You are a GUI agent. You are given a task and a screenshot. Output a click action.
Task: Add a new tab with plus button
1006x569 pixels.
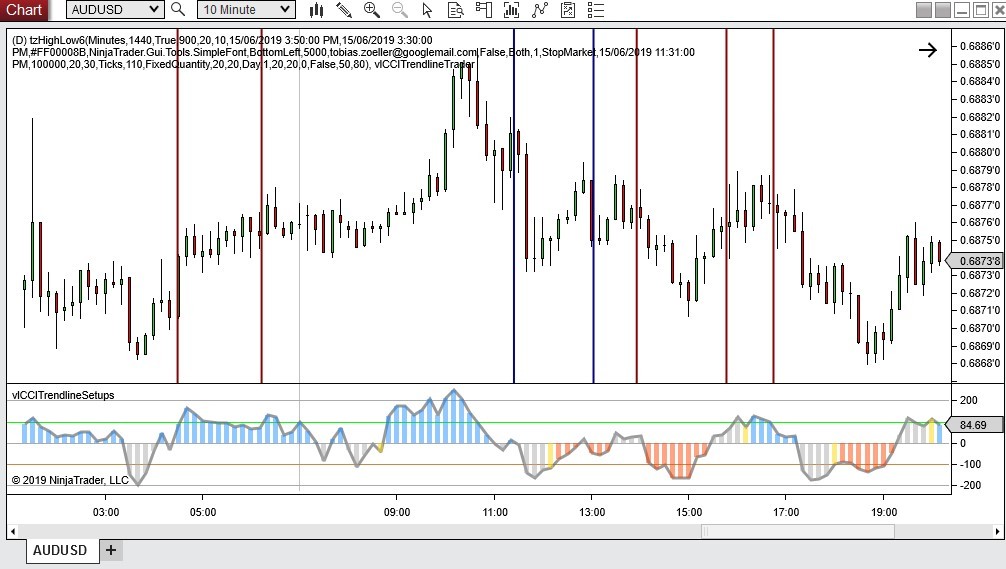(x=111, y=550)
